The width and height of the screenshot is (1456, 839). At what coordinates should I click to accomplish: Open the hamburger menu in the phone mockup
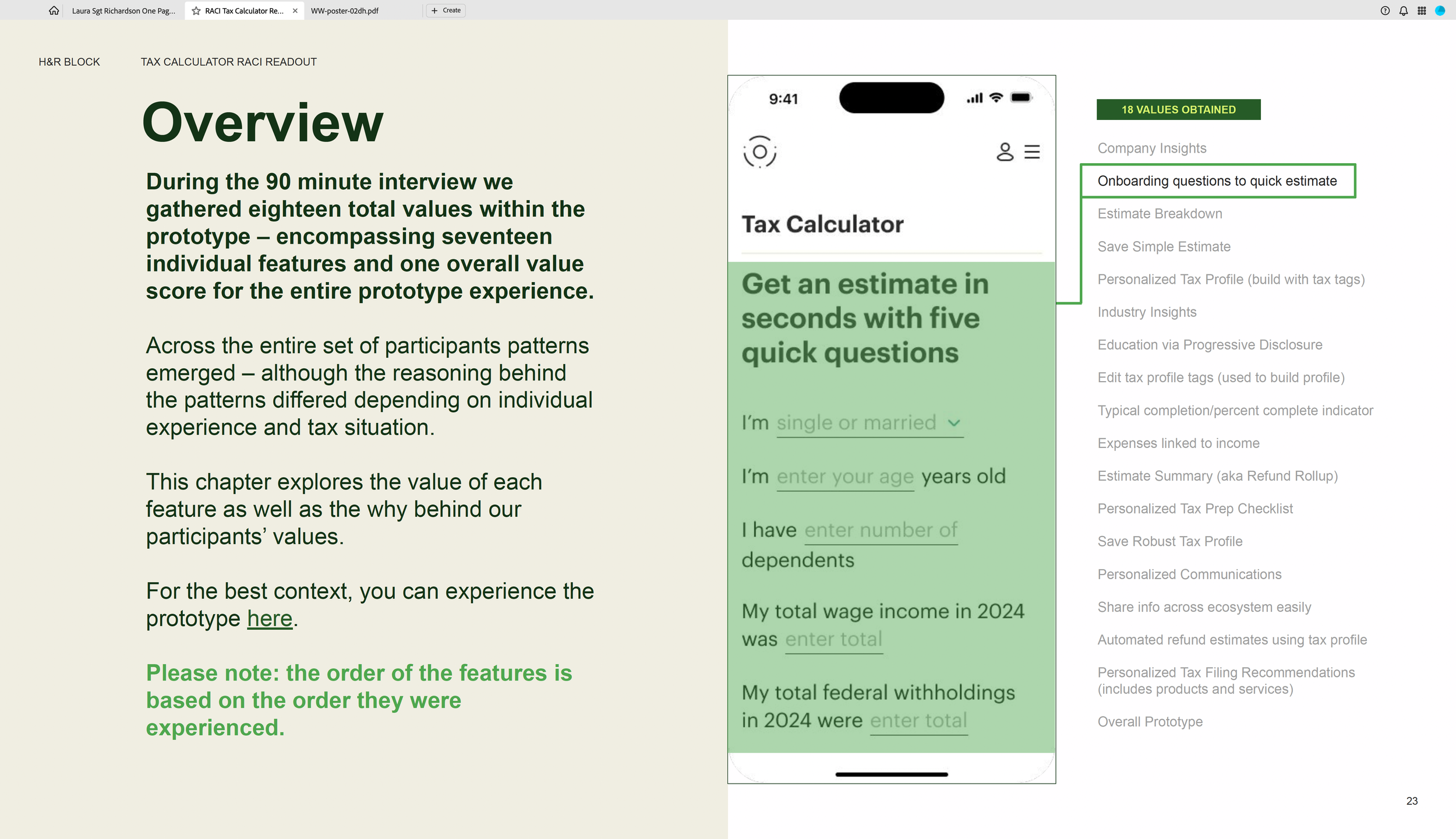1032,151
